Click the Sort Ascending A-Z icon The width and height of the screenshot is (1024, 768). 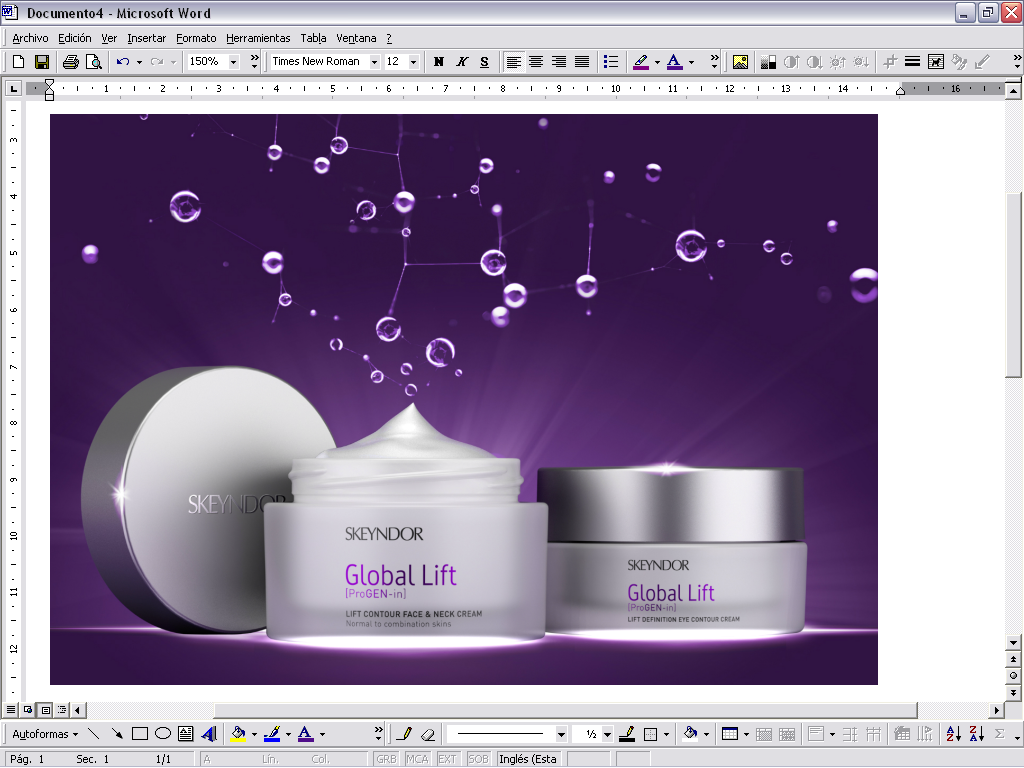point(953,734)
